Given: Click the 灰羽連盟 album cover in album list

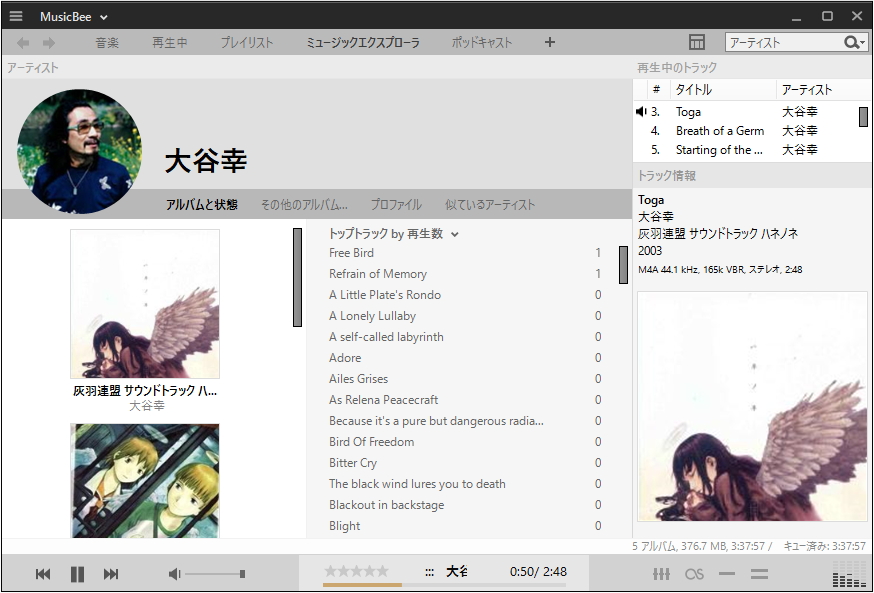Looking at the screenshot, I should (x=145, y=304).
